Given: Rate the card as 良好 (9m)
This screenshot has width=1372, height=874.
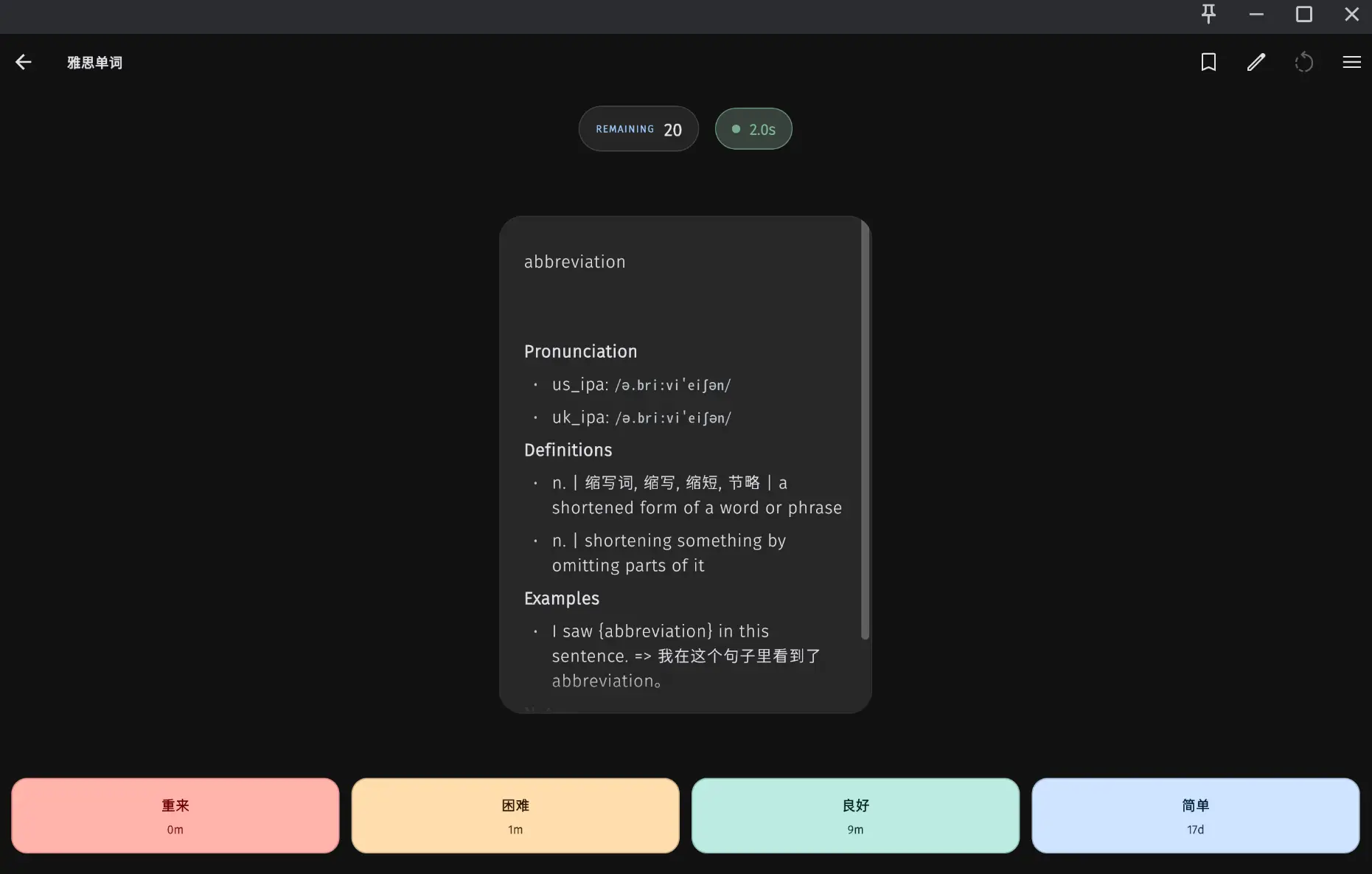Looking at the screenshot, I should click(x=855, y=816).
